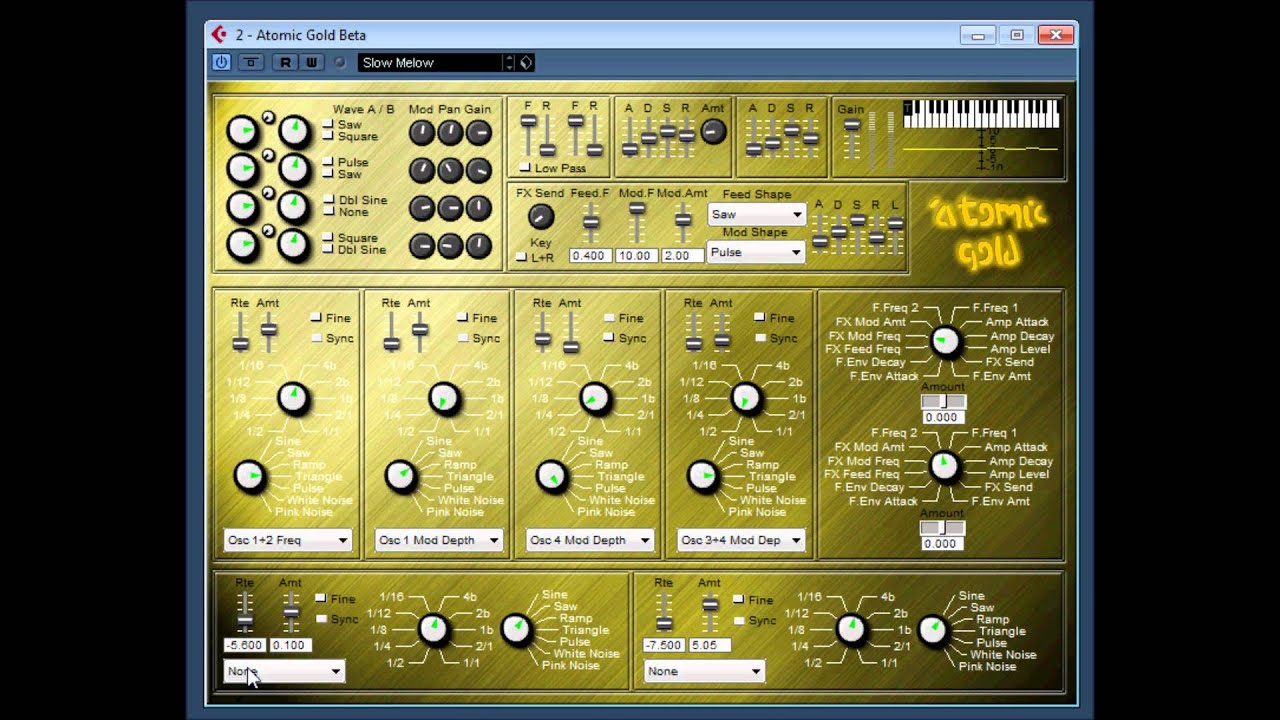Click the small round indicator beside the W button
1280x720 pixels.
tap(340, 62)
